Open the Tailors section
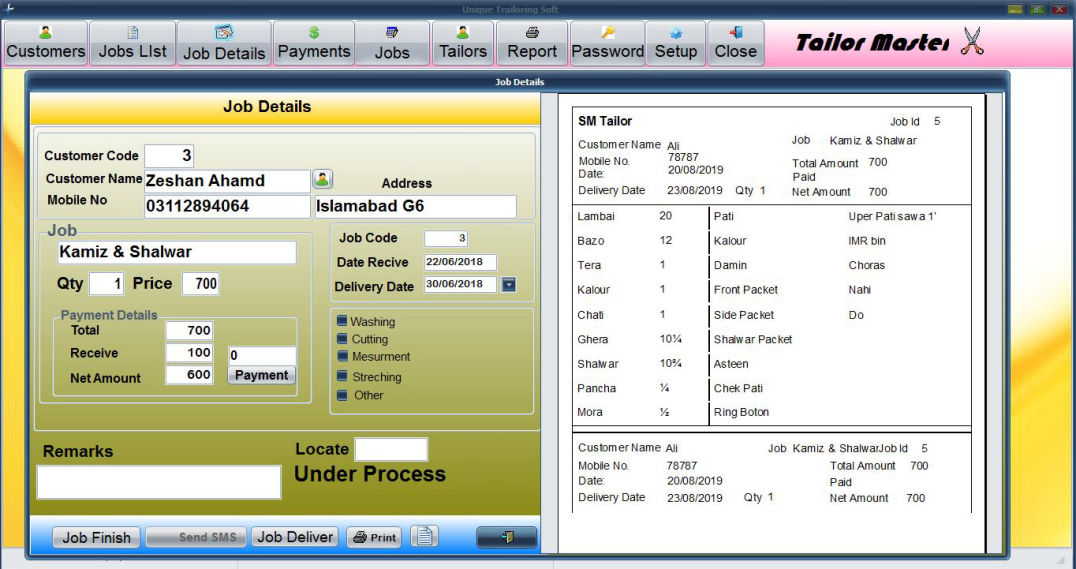The image size is (1076, 569). (463, 43)
